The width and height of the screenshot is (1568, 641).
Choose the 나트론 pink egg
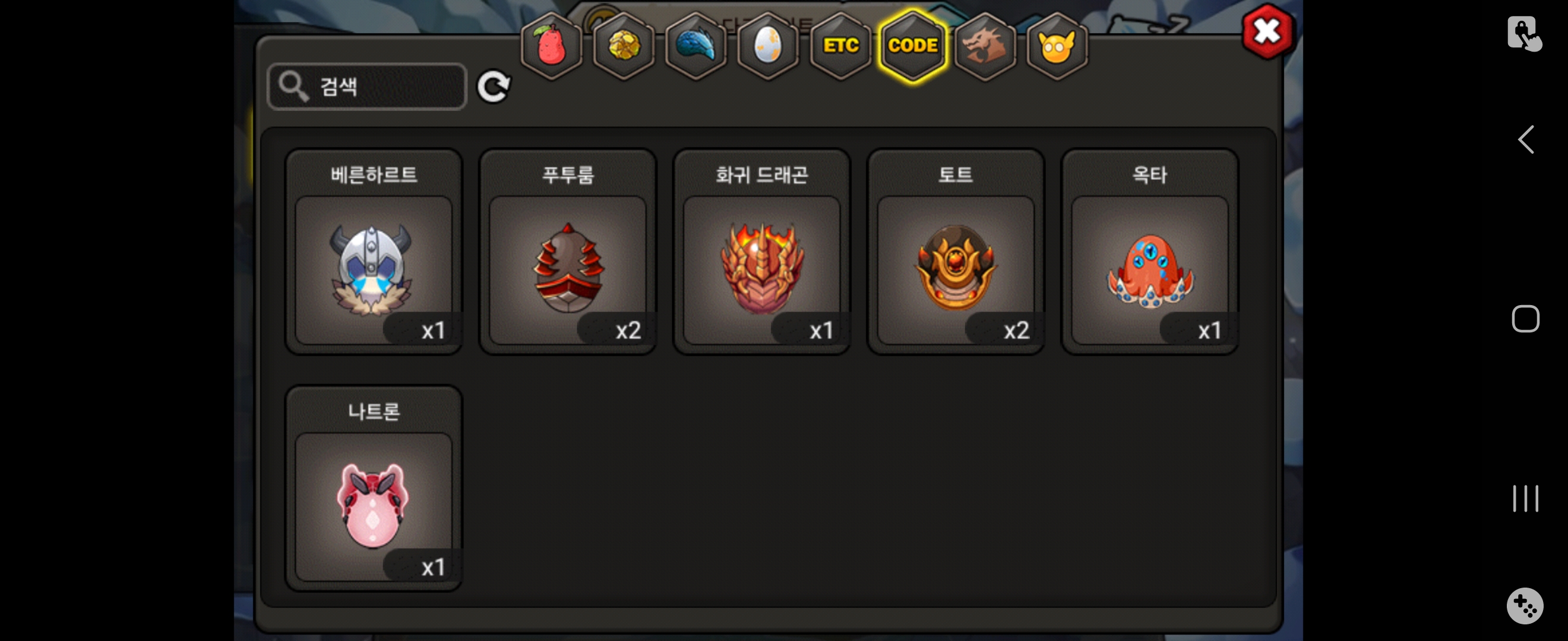tap(374, 488)
